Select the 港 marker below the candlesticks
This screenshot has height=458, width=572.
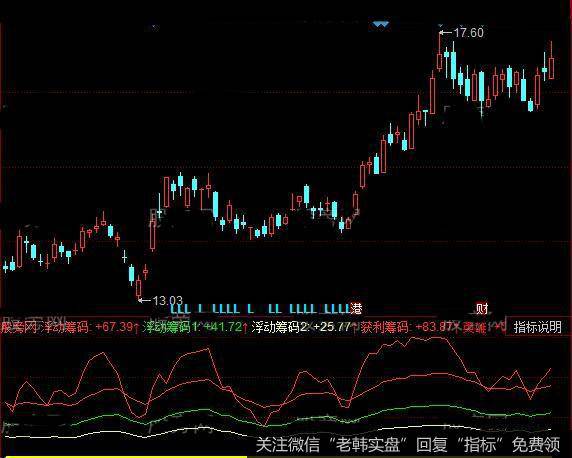pos(356,309)
